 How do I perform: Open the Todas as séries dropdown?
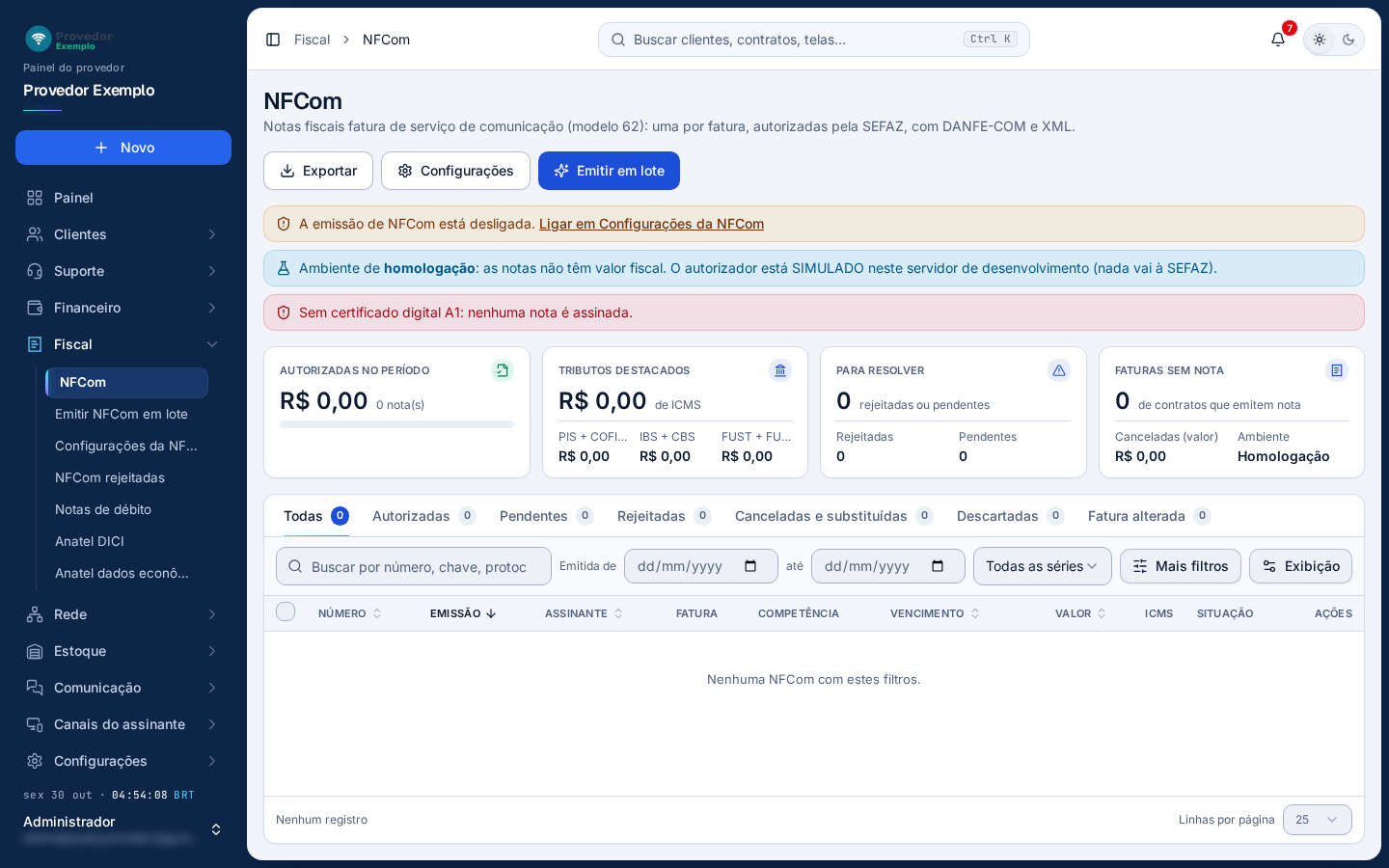(1043, 566)
